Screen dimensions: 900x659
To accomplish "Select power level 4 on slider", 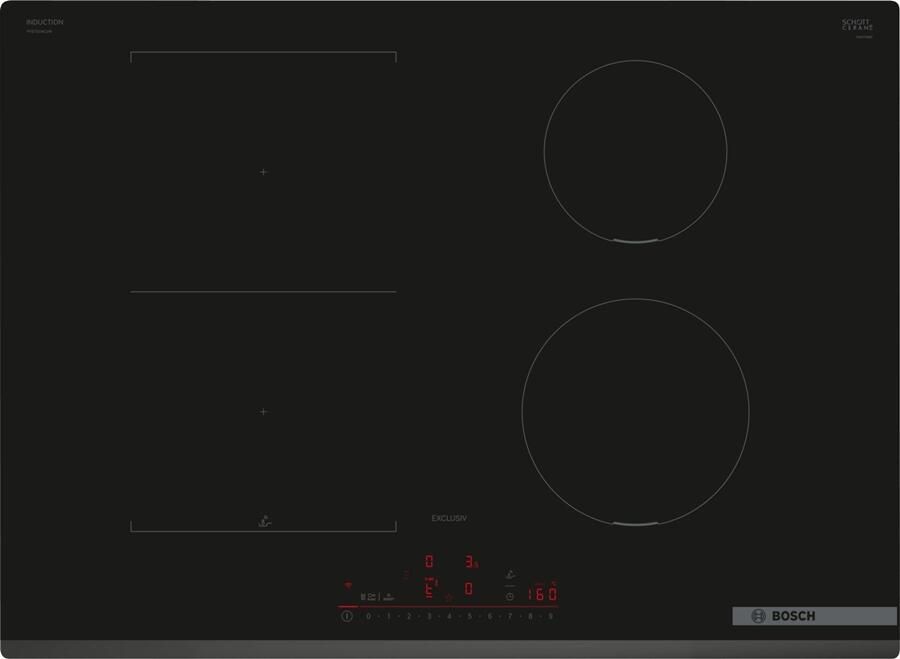I will (x=449, y=616).
